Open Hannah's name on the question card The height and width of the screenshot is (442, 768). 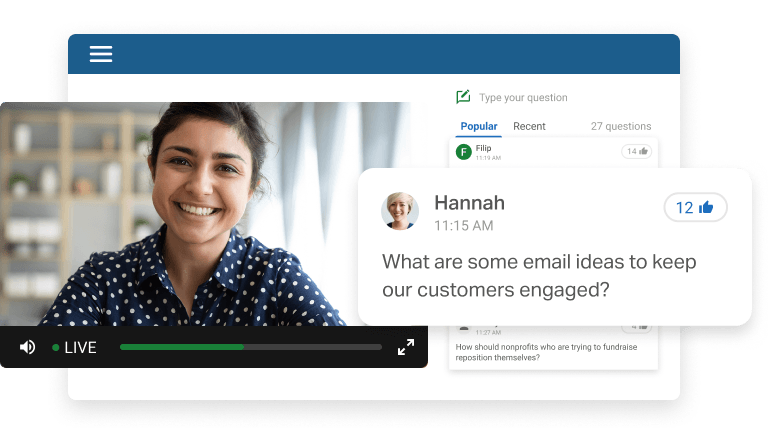[469, 203]
